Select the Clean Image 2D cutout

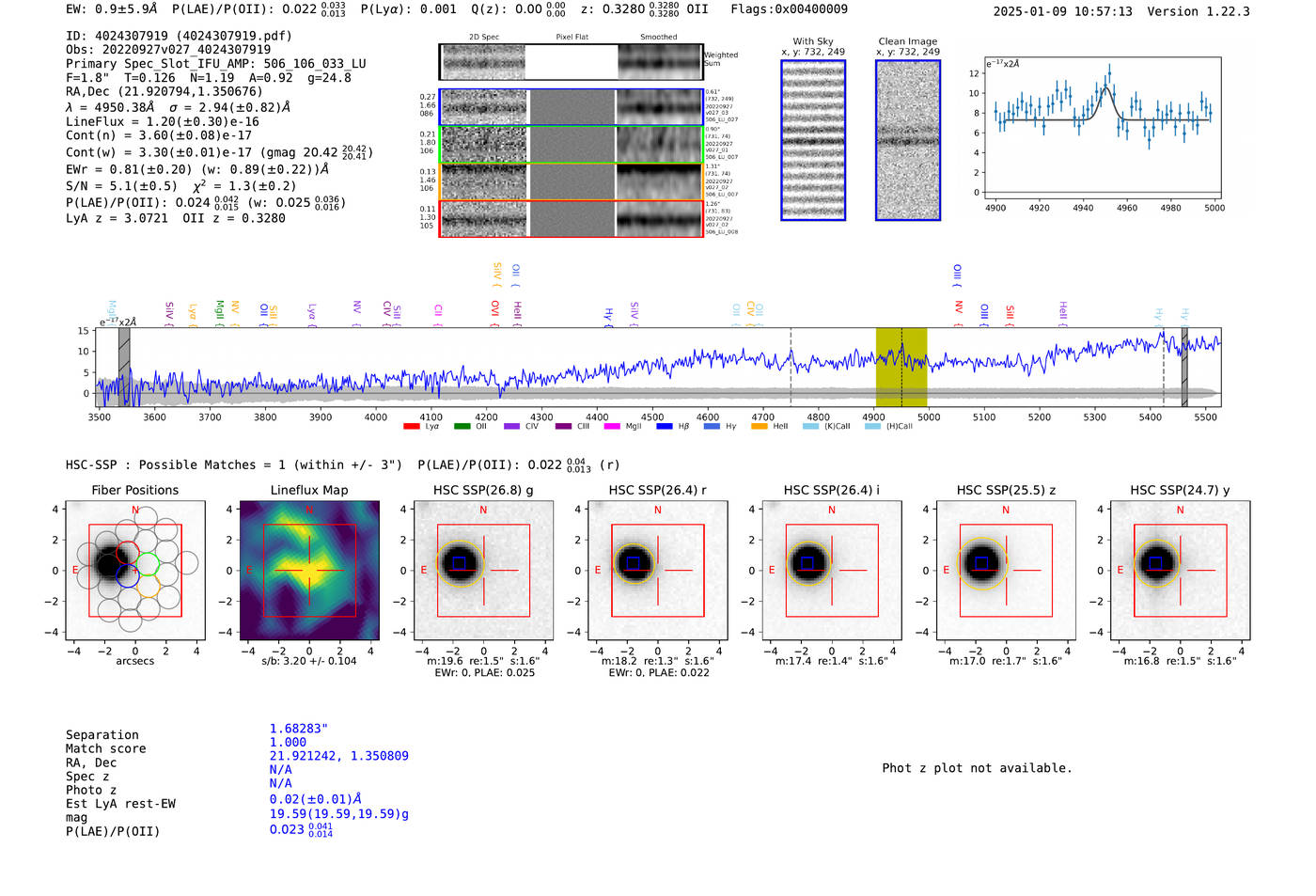tap(908, 140)
